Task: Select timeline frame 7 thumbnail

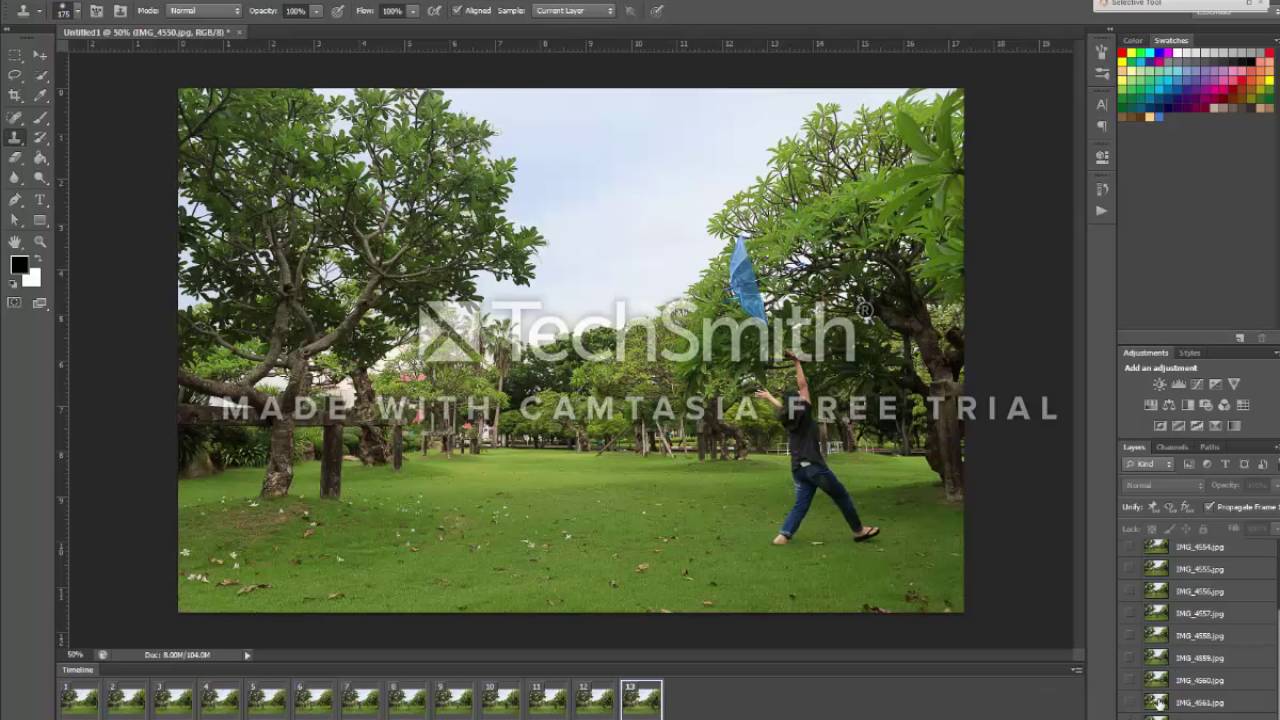Action: click(x=360, y=698)
